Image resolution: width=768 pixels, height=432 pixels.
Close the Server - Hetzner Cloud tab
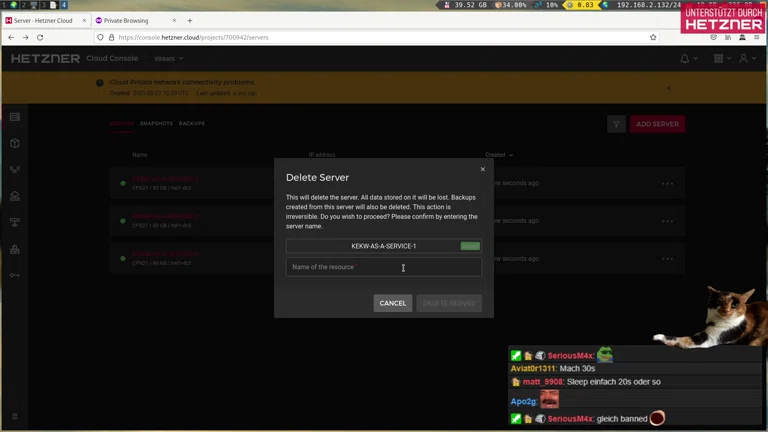pos(84,21)
